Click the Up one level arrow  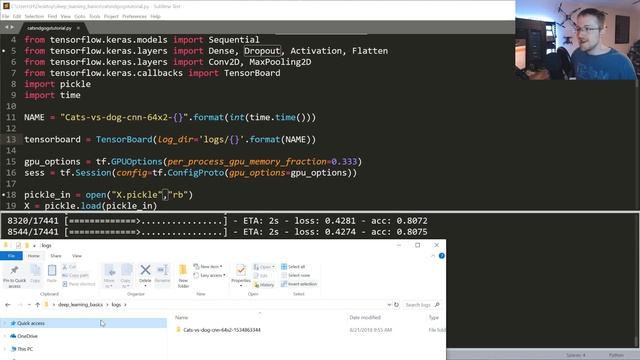pos(38,305)
